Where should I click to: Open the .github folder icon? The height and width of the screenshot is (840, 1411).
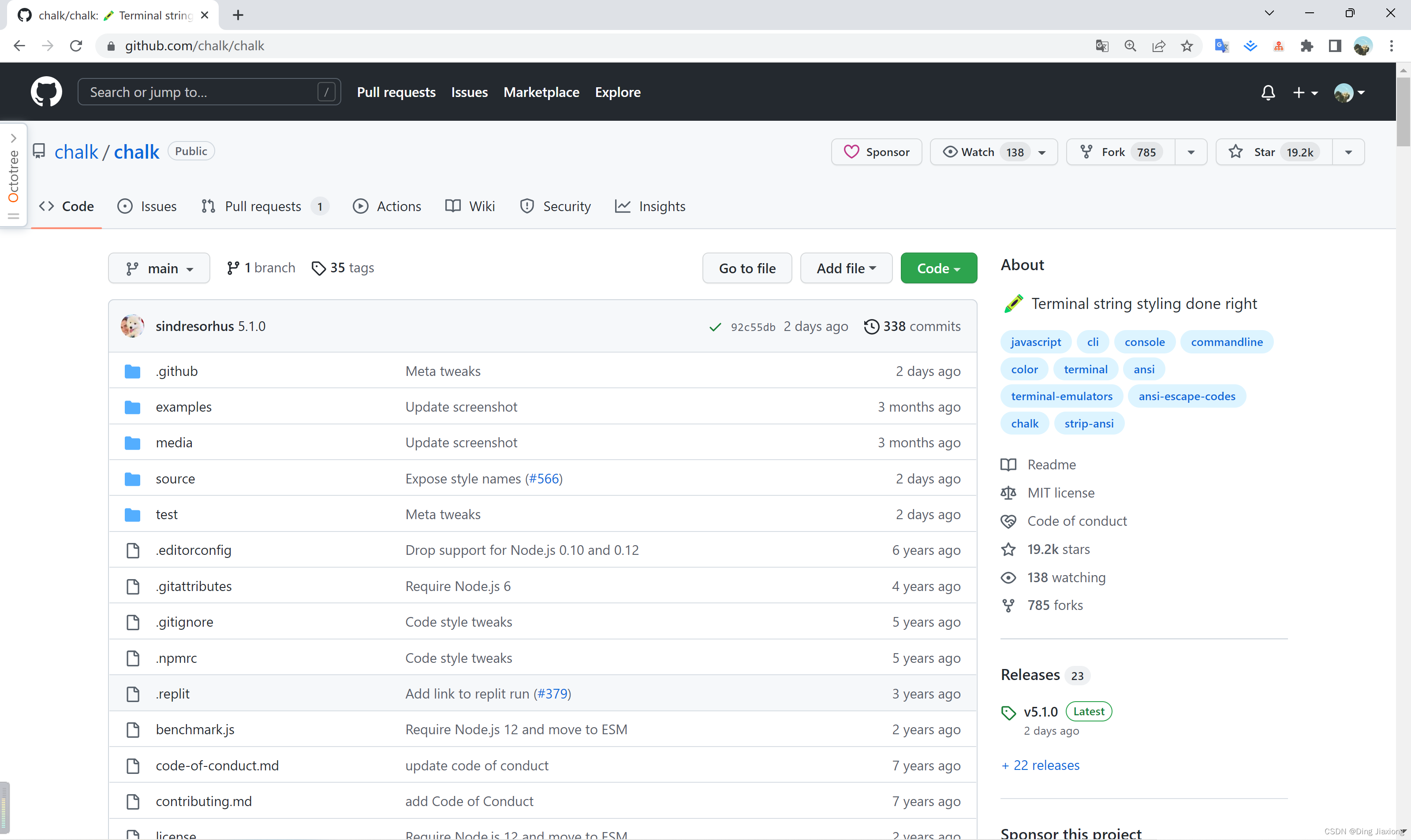pyautogui.click(x=132, y=372)
